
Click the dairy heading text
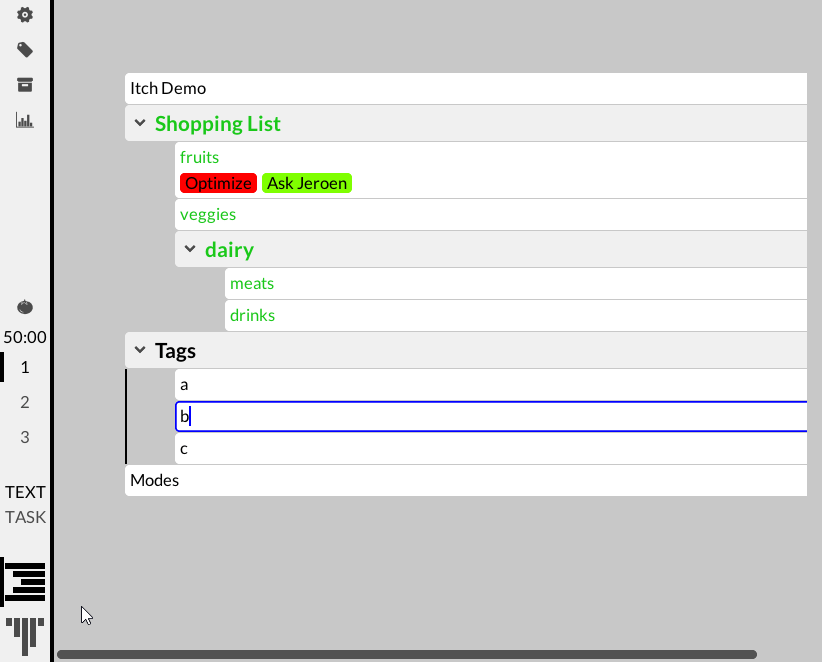coord(229,249)
